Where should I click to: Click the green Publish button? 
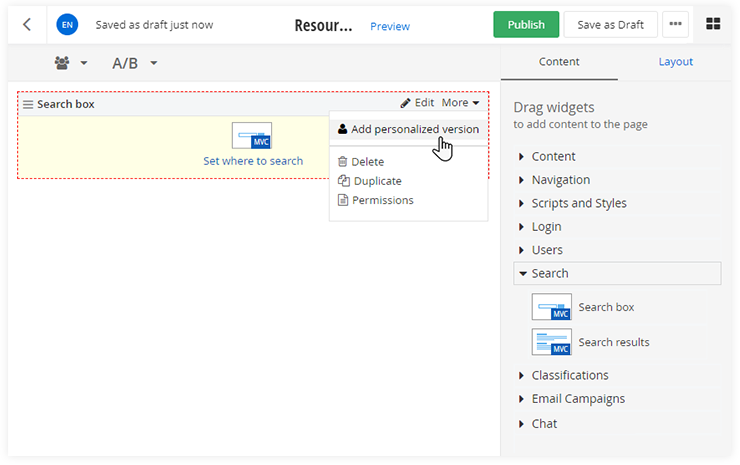526,25
